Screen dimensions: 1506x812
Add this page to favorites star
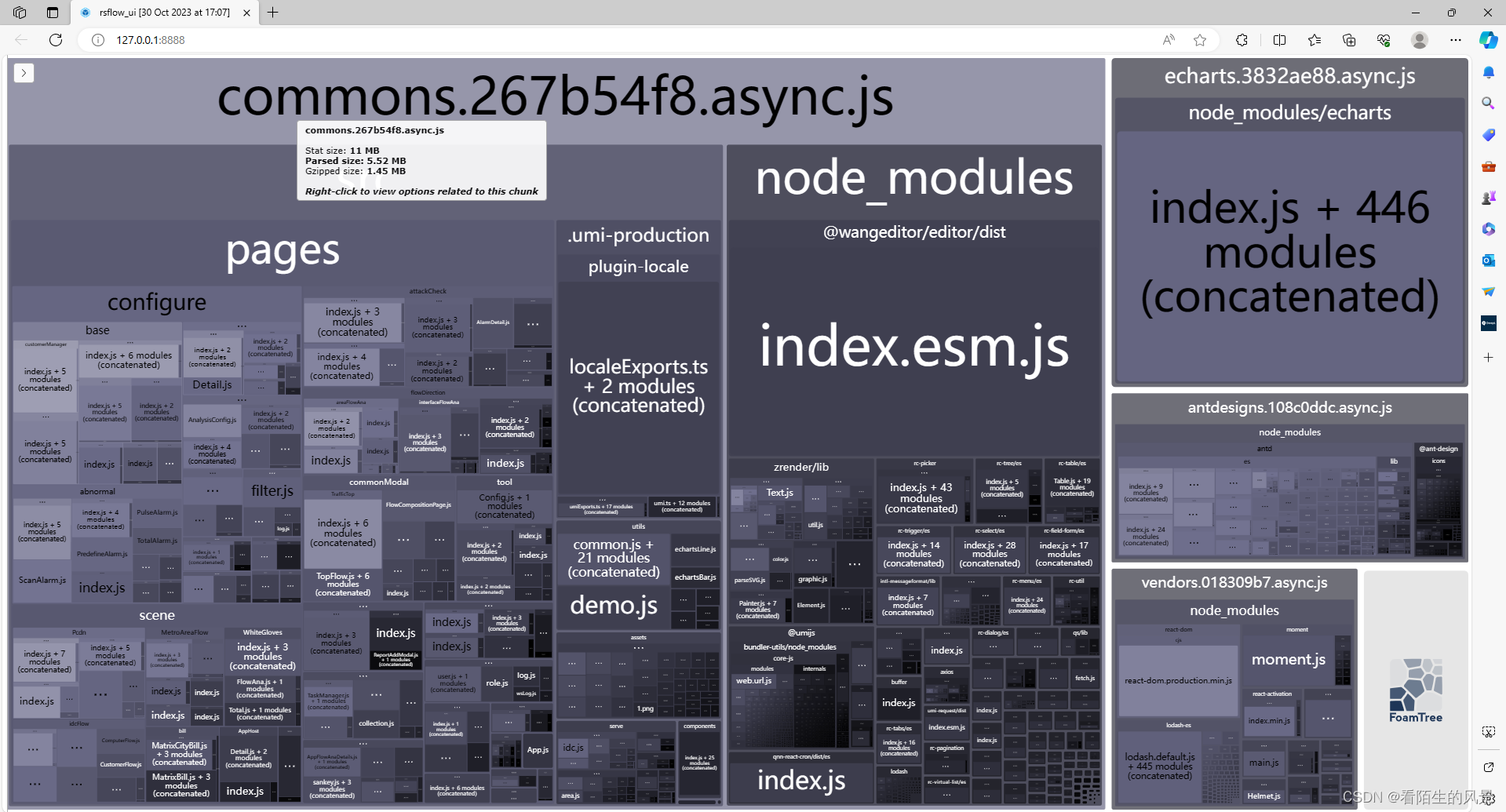coord(1200,40)
